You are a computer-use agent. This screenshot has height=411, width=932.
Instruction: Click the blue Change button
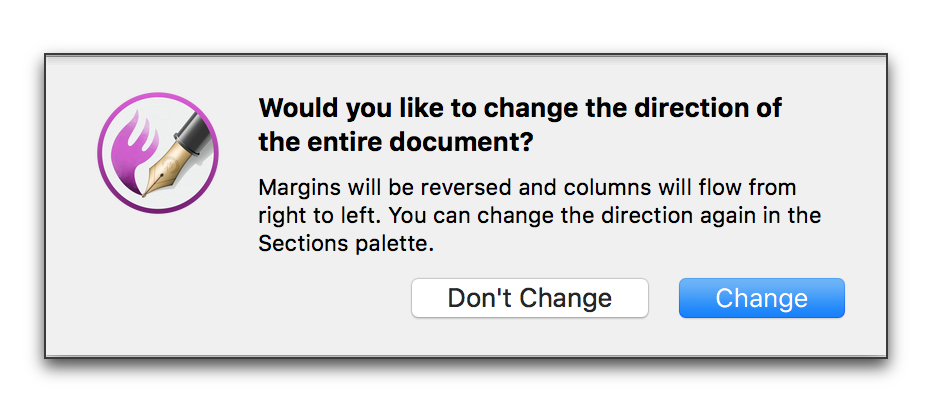[761, 298]
